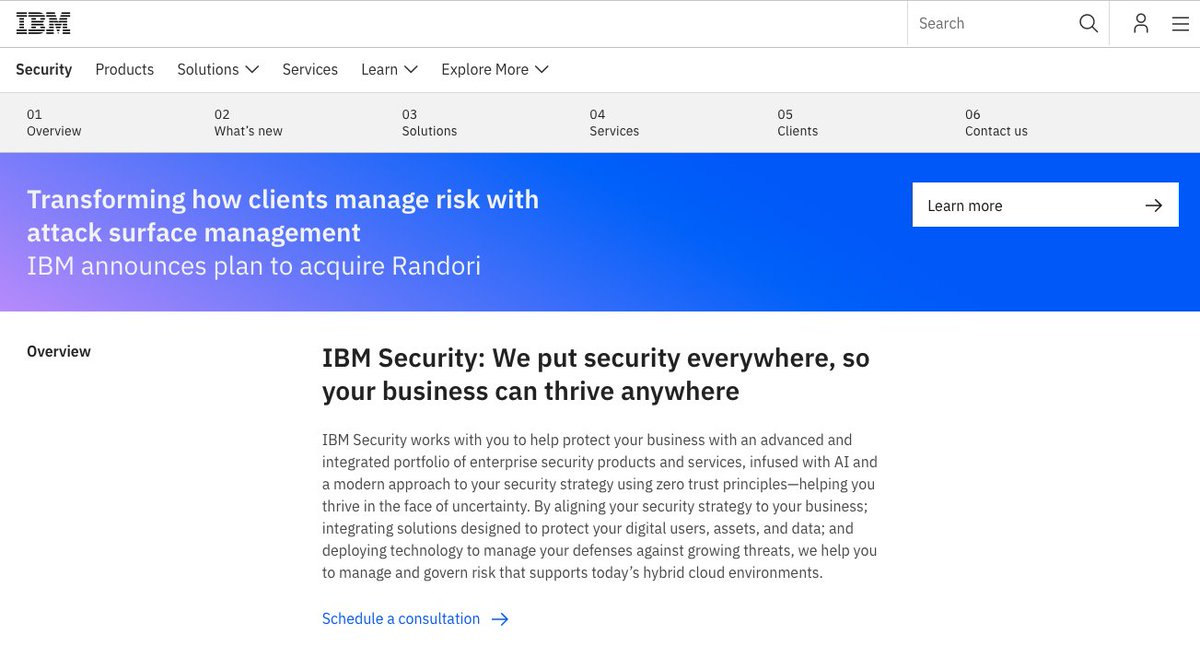Expand the Learn dropdown menu

[389, 69]
